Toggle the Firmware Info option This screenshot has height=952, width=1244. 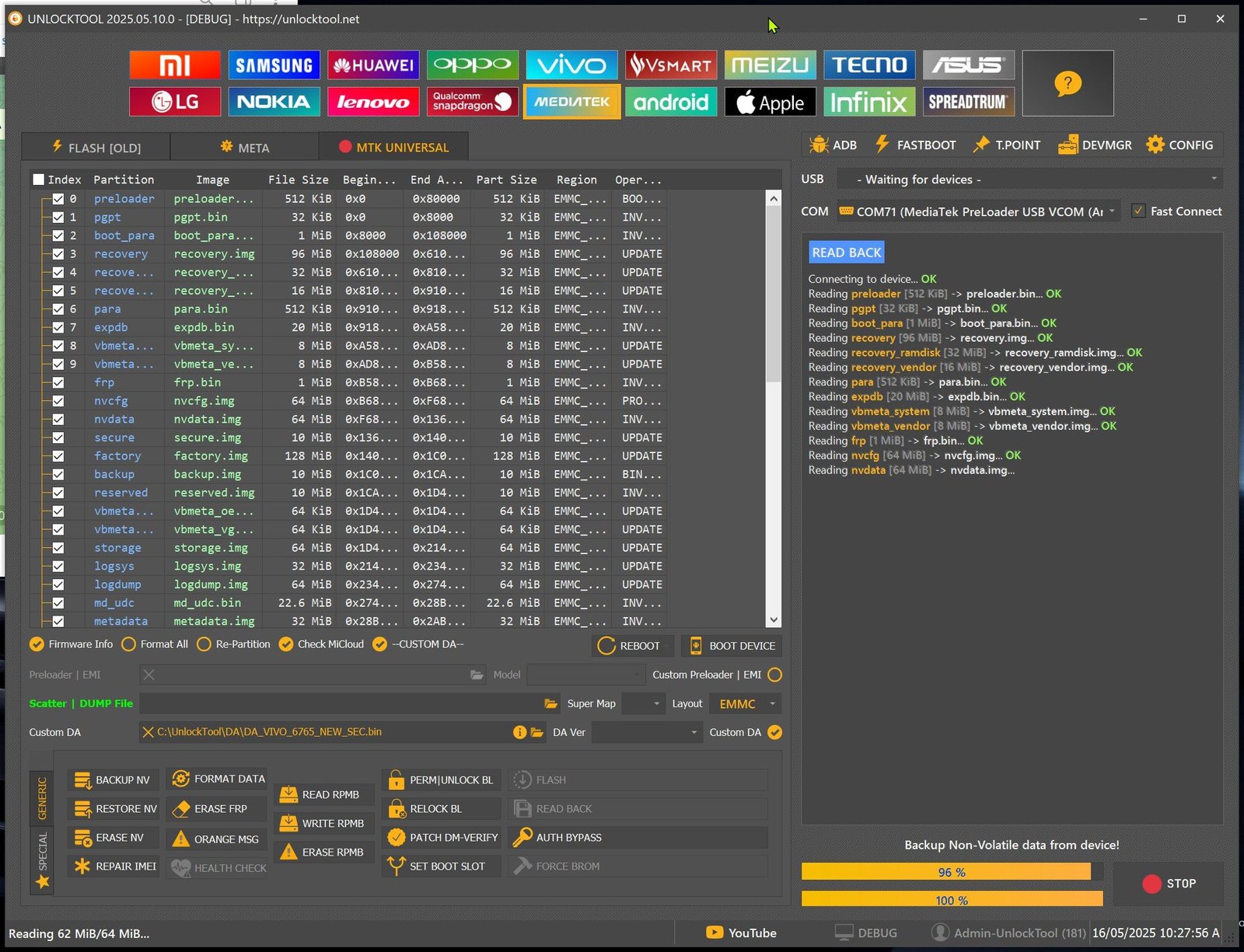click(x=71, y=644)
